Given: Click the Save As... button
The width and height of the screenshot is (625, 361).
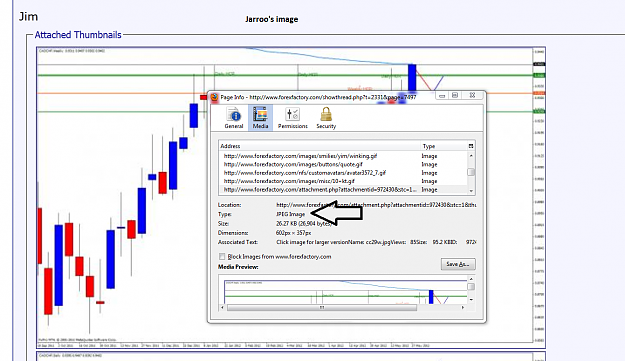Looking at the screenshot, I should 458,264.
